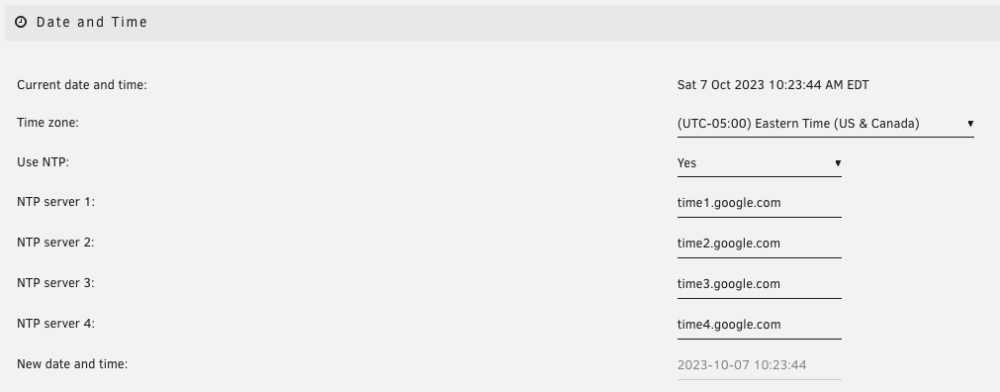
Task: Click the New date and time label
Action: tap(72, 364)
